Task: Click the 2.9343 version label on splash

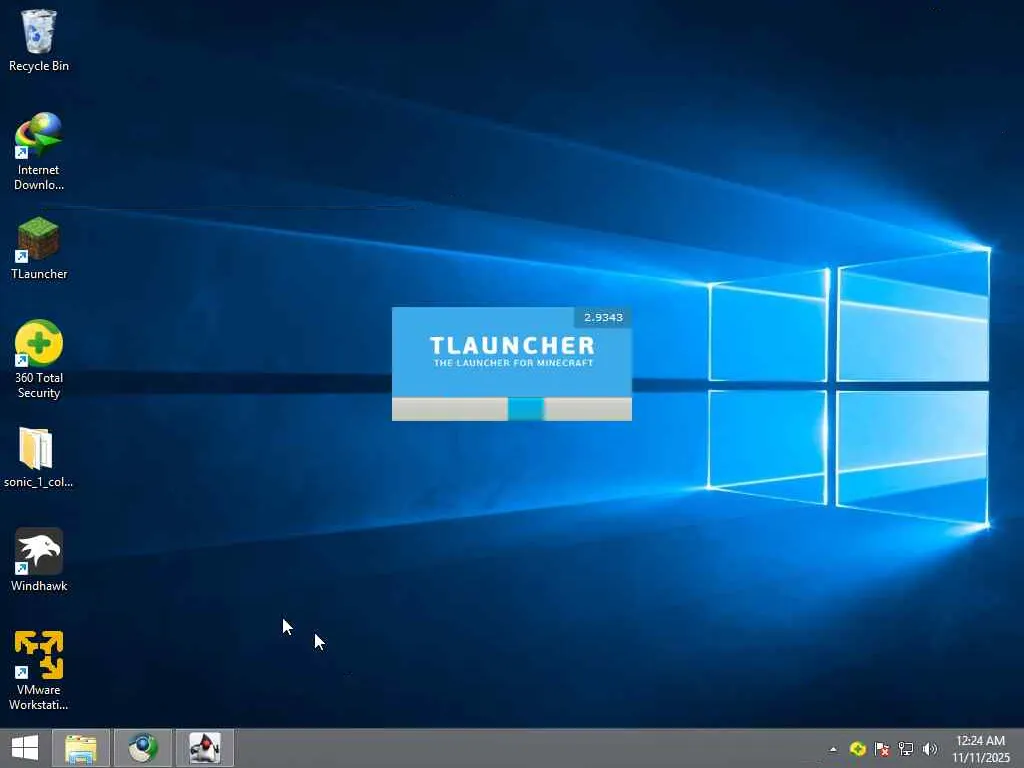Action: tap(603, 317)
